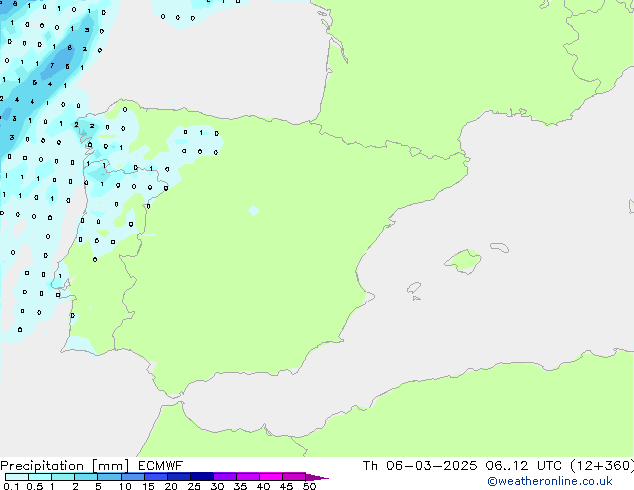
Task: Click the above-50 arrow tip of legend
Action: point(317,477)
